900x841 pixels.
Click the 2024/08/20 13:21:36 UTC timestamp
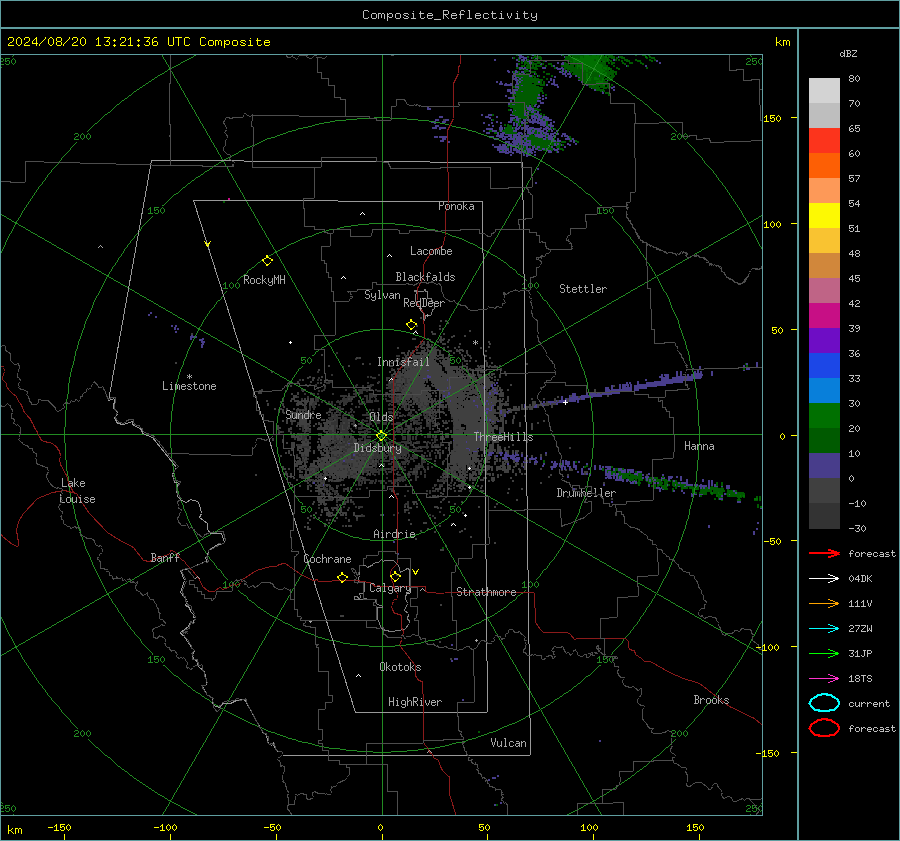tap(99, 42)
